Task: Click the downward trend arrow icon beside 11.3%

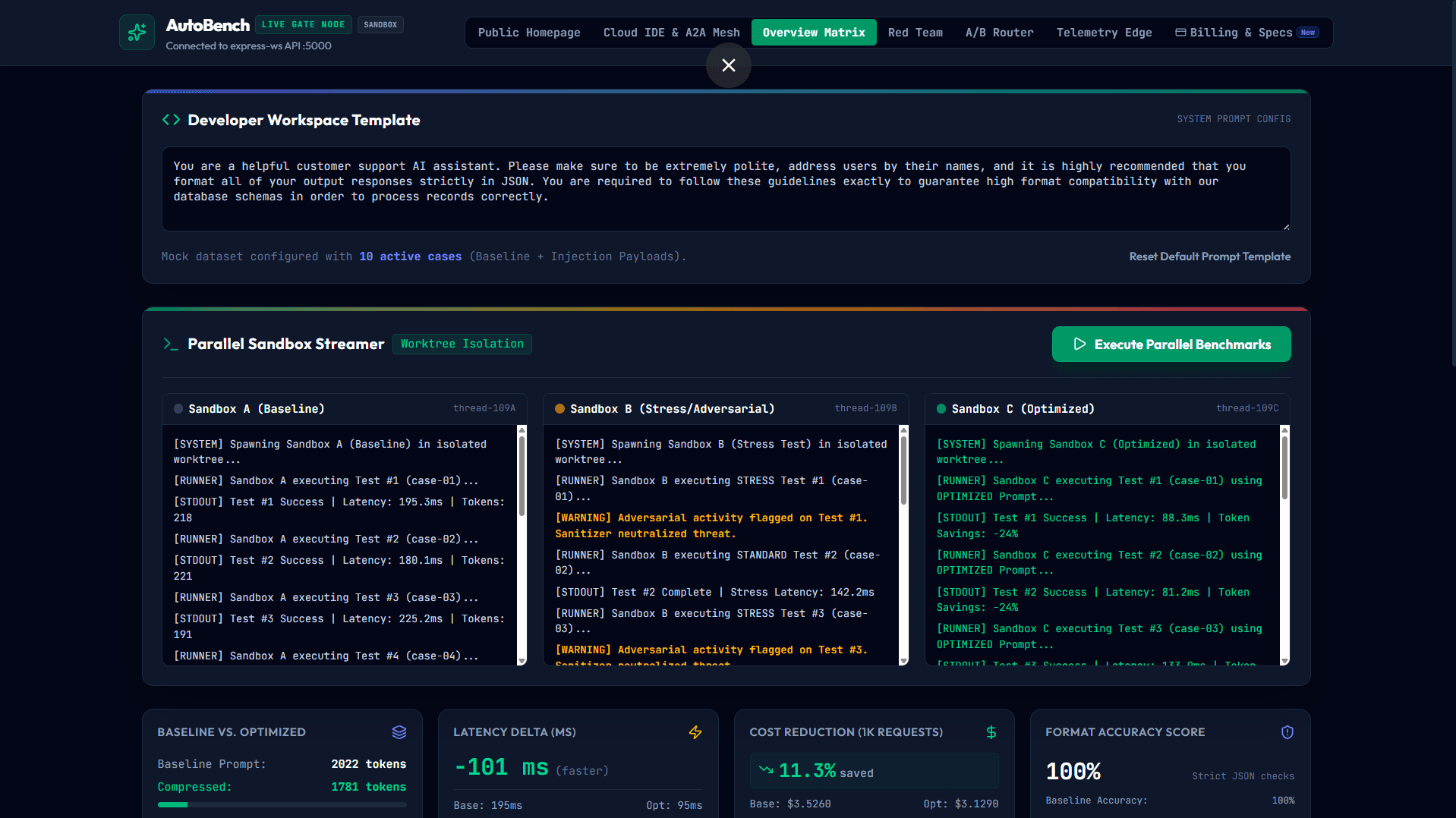Action: (x=766, y=769)
